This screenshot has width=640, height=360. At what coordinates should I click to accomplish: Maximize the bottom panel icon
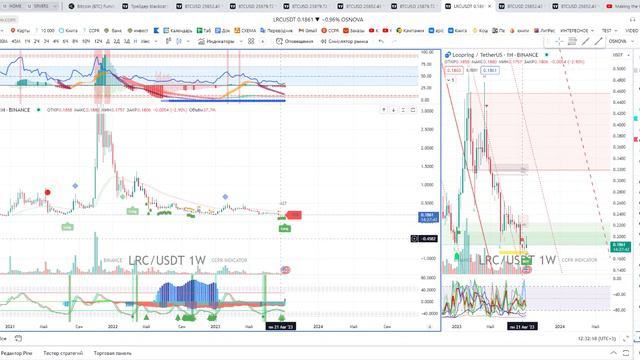[x=626, y=353]
